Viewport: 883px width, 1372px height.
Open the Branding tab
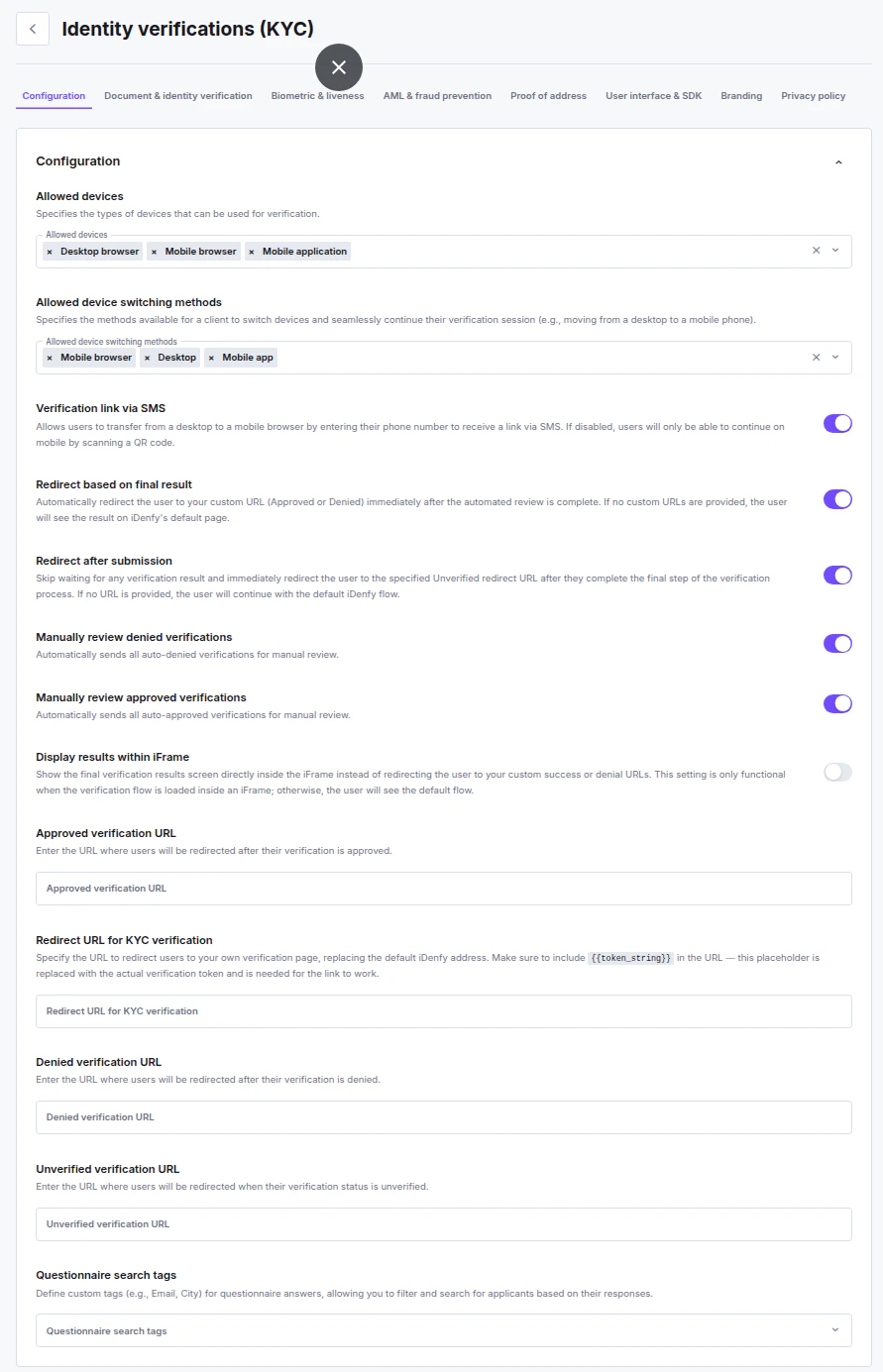(x=741, y=96)
